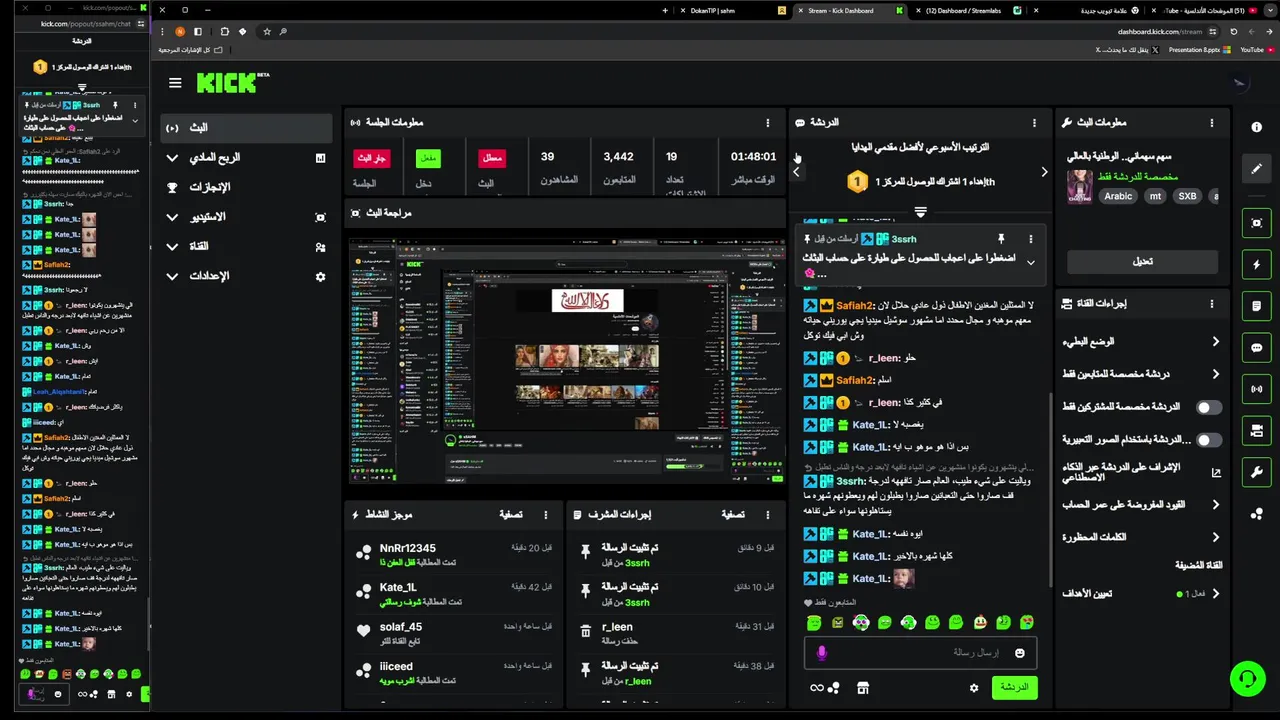This screenshot has width=1280, height=720.
Task: Open the Kick hamburger sidebar menu
Action: pyautogui.click(x=175, y=83)
